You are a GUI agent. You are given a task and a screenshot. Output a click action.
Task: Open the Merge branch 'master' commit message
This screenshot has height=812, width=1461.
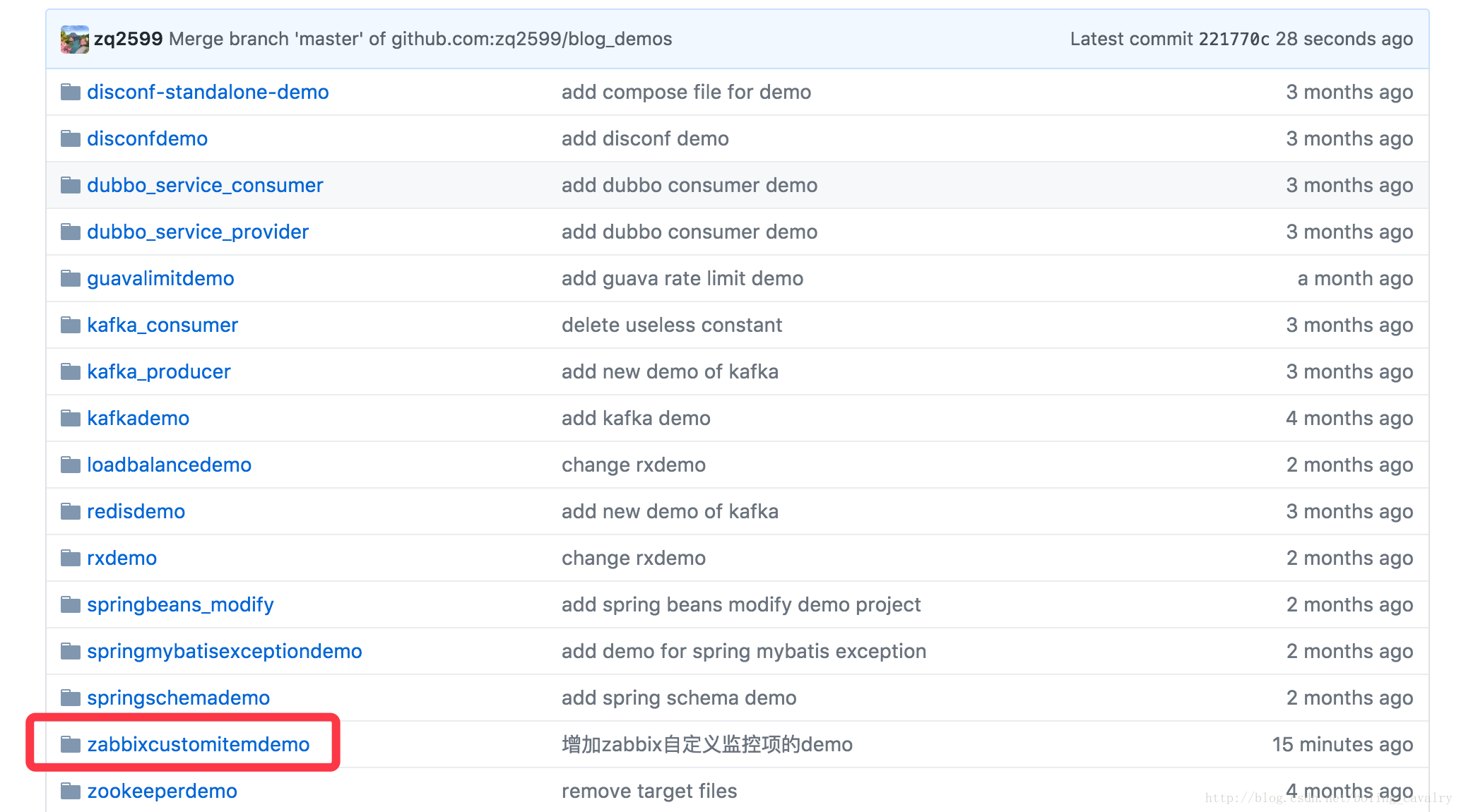pyautogui.click(x=420, y=39)
